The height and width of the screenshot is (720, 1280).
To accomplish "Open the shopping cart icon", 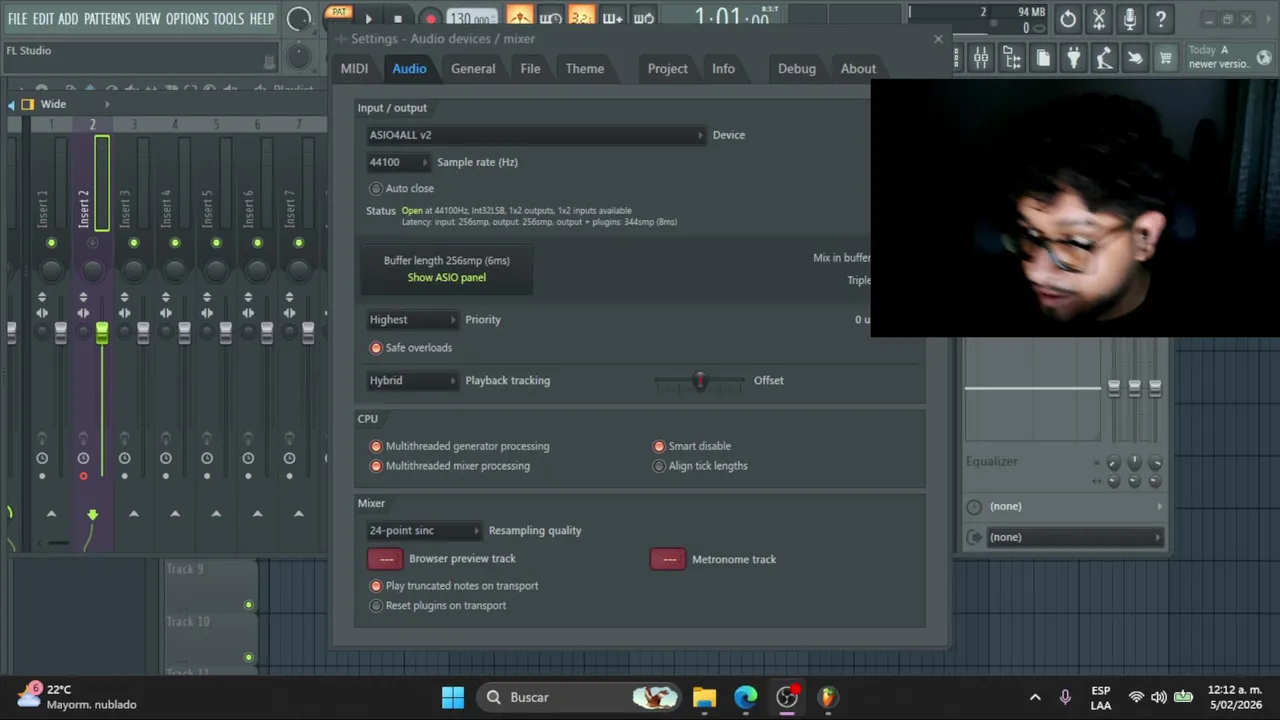I will (1165, 59).
